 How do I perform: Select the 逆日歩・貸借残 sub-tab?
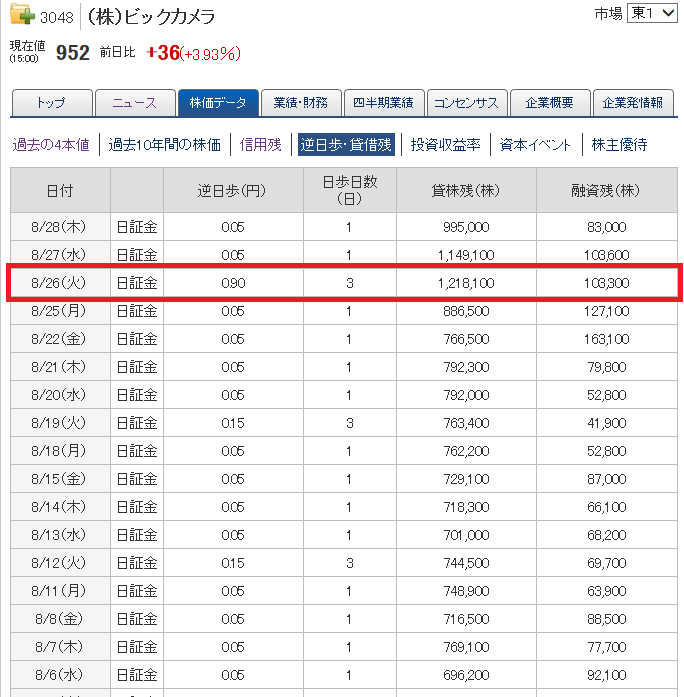[x=346, y=144]
